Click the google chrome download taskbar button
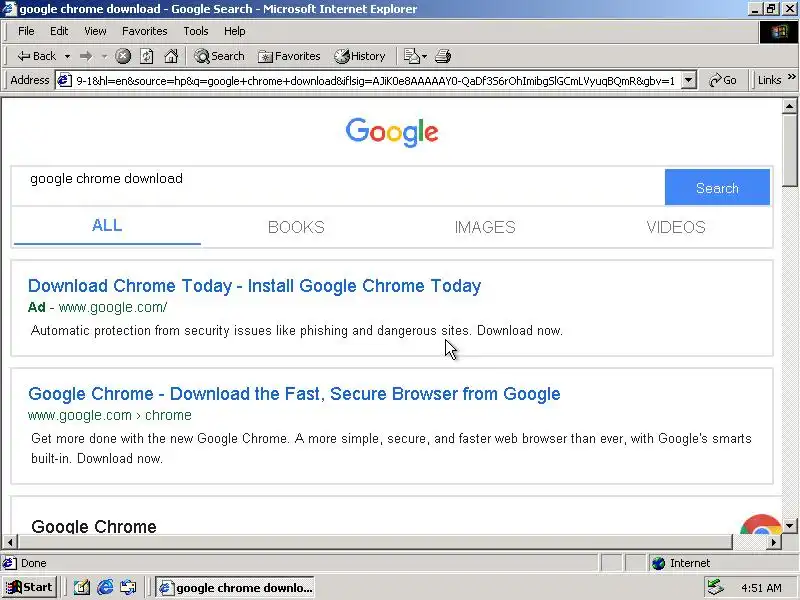This screenshot has width=800, height=600. [x=235, y=588]
